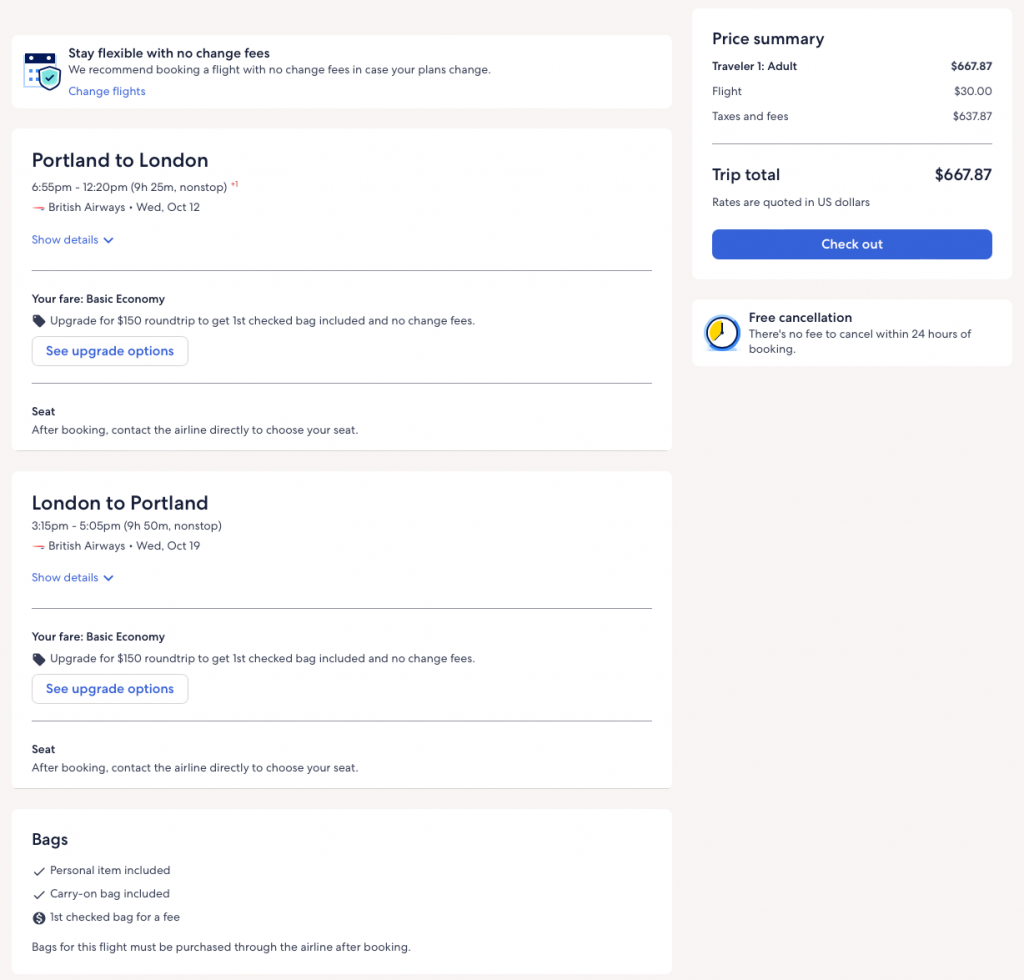Open the Change flights link
Screen dimensions: 1024x980
[x=107, y=91]
